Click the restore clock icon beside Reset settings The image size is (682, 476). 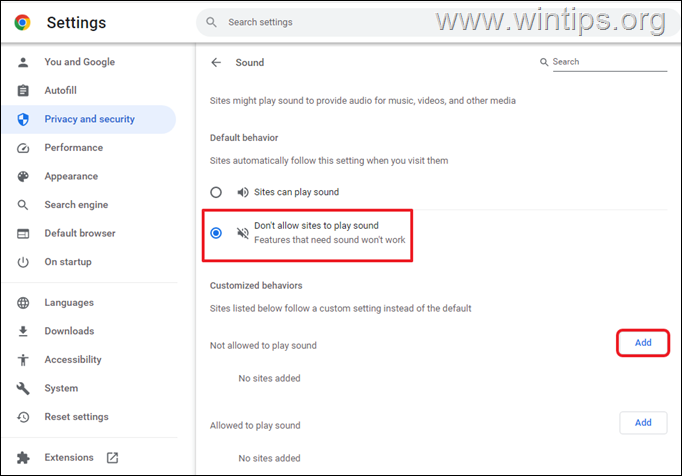[23, 417]
